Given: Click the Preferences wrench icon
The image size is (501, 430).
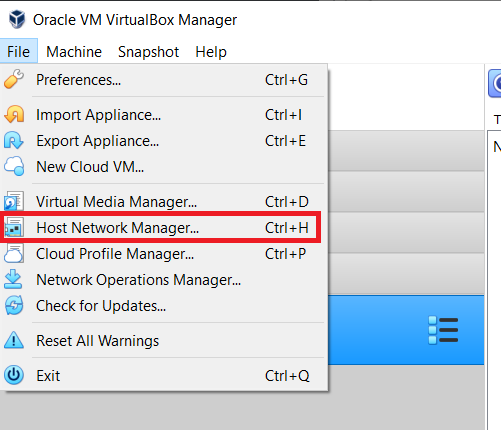Looking at the screenshot, I should click(14, 79).
